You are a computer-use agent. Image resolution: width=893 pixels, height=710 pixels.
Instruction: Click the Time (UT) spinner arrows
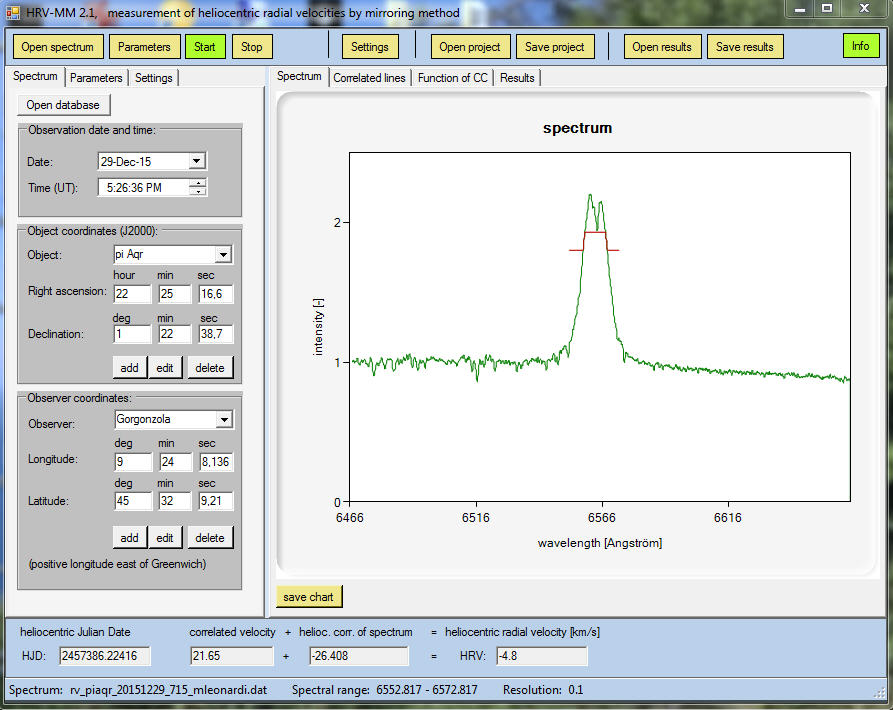[198, 187]
